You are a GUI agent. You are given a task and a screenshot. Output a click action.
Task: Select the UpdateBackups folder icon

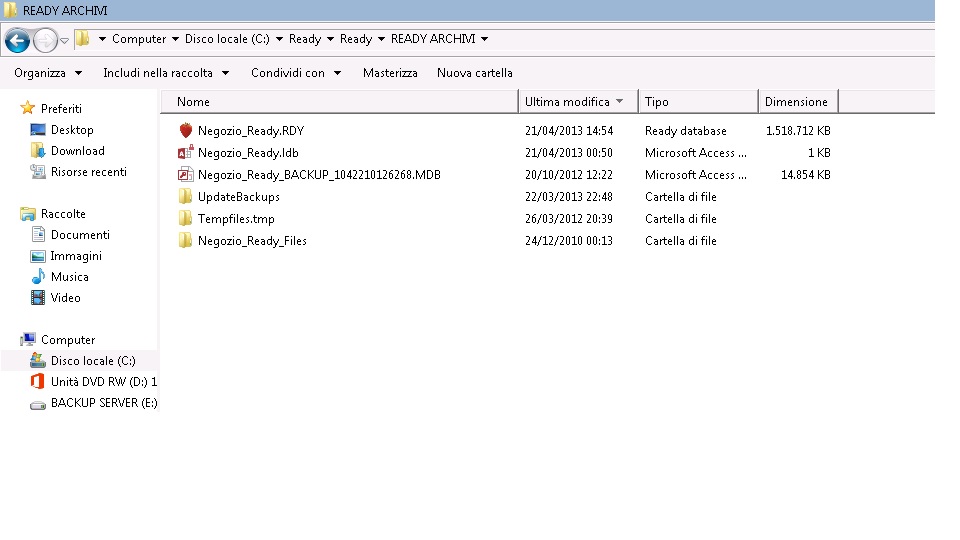coord(186,197)
